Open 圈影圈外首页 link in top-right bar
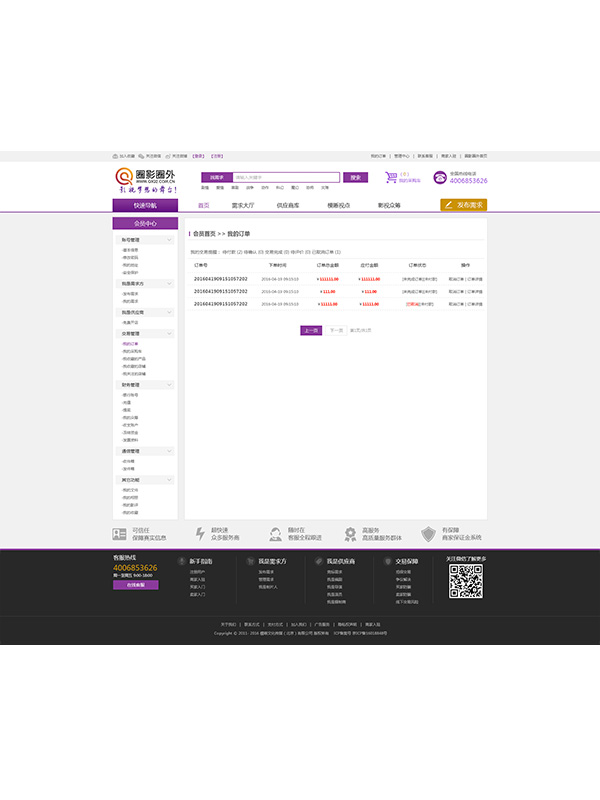This screenshot has width=600, height=800. tap(476, 156)
